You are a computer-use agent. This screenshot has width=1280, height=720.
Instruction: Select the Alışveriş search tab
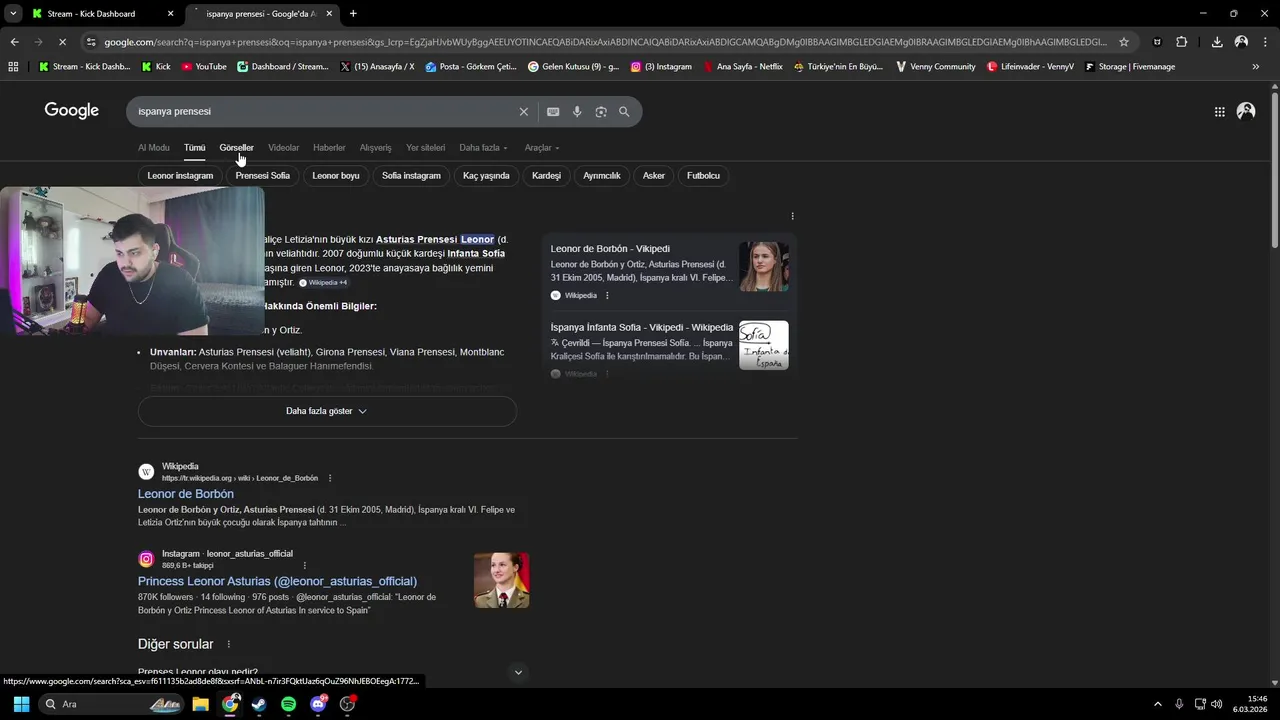pyautogui.click(x=376, y=148)
